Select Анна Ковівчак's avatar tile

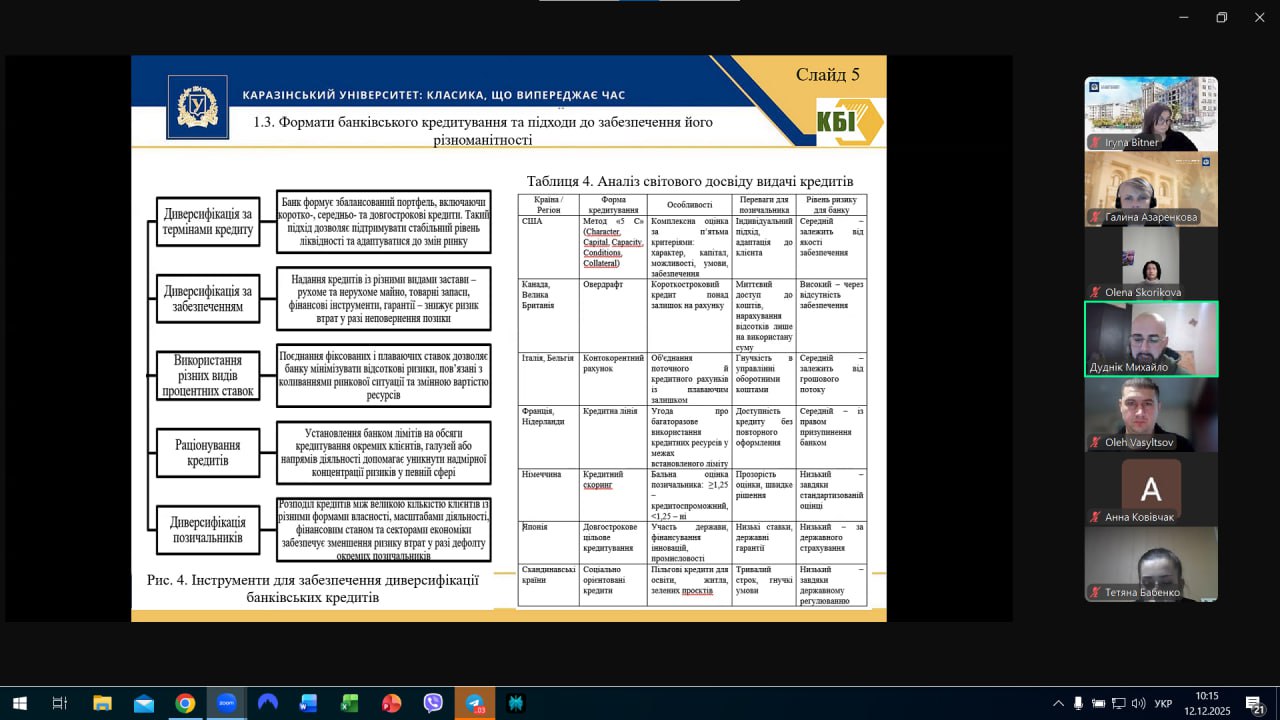pyautogui.click(x=1151, y=488)
